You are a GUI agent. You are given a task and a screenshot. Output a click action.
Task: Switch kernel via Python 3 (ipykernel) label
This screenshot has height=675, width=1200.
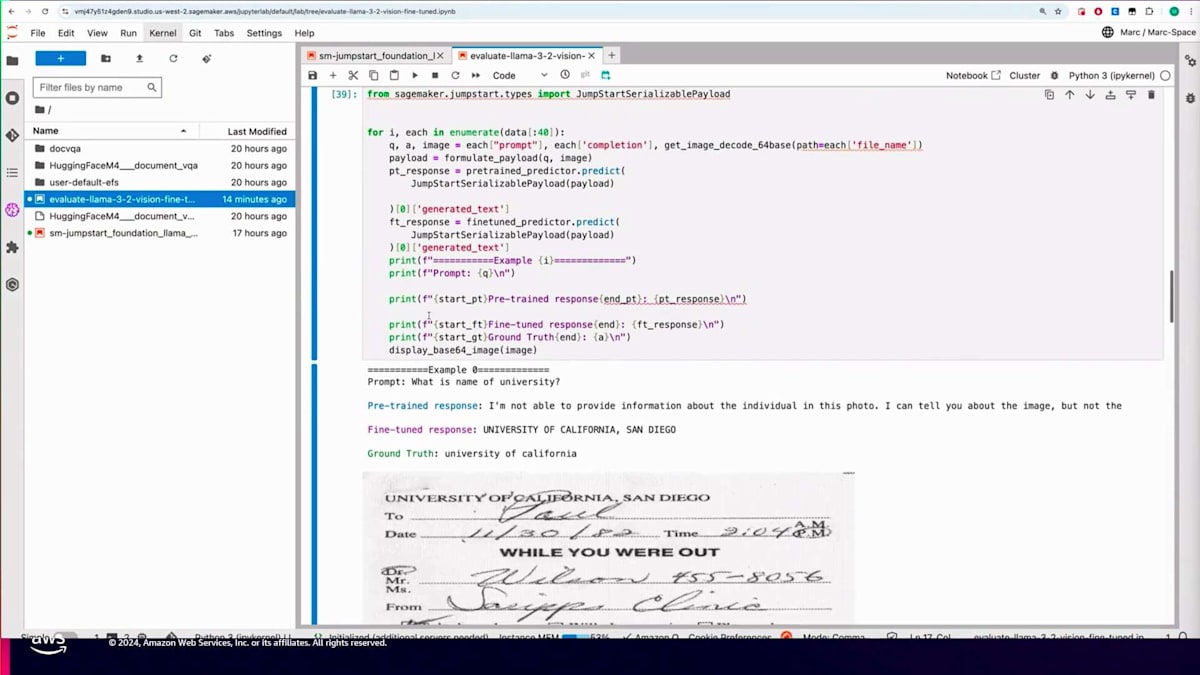pyautogui.click(x=1112, y=75)
